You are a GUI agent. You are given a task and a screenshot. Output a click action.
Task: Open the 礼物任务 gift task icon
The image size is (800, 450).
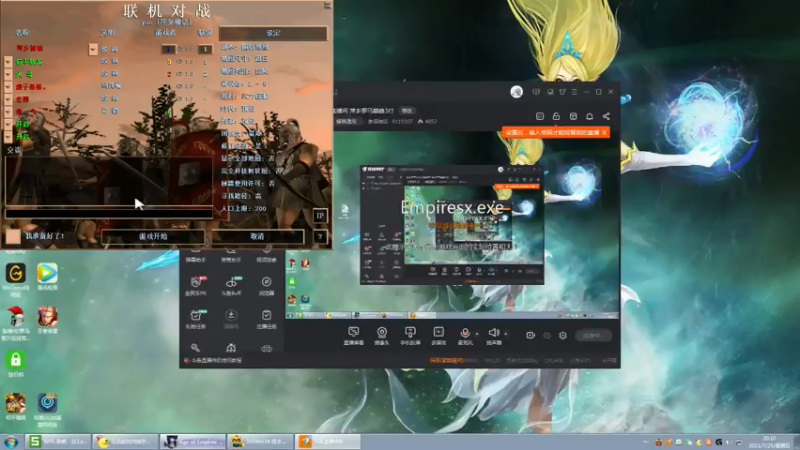tap(196, 319)
